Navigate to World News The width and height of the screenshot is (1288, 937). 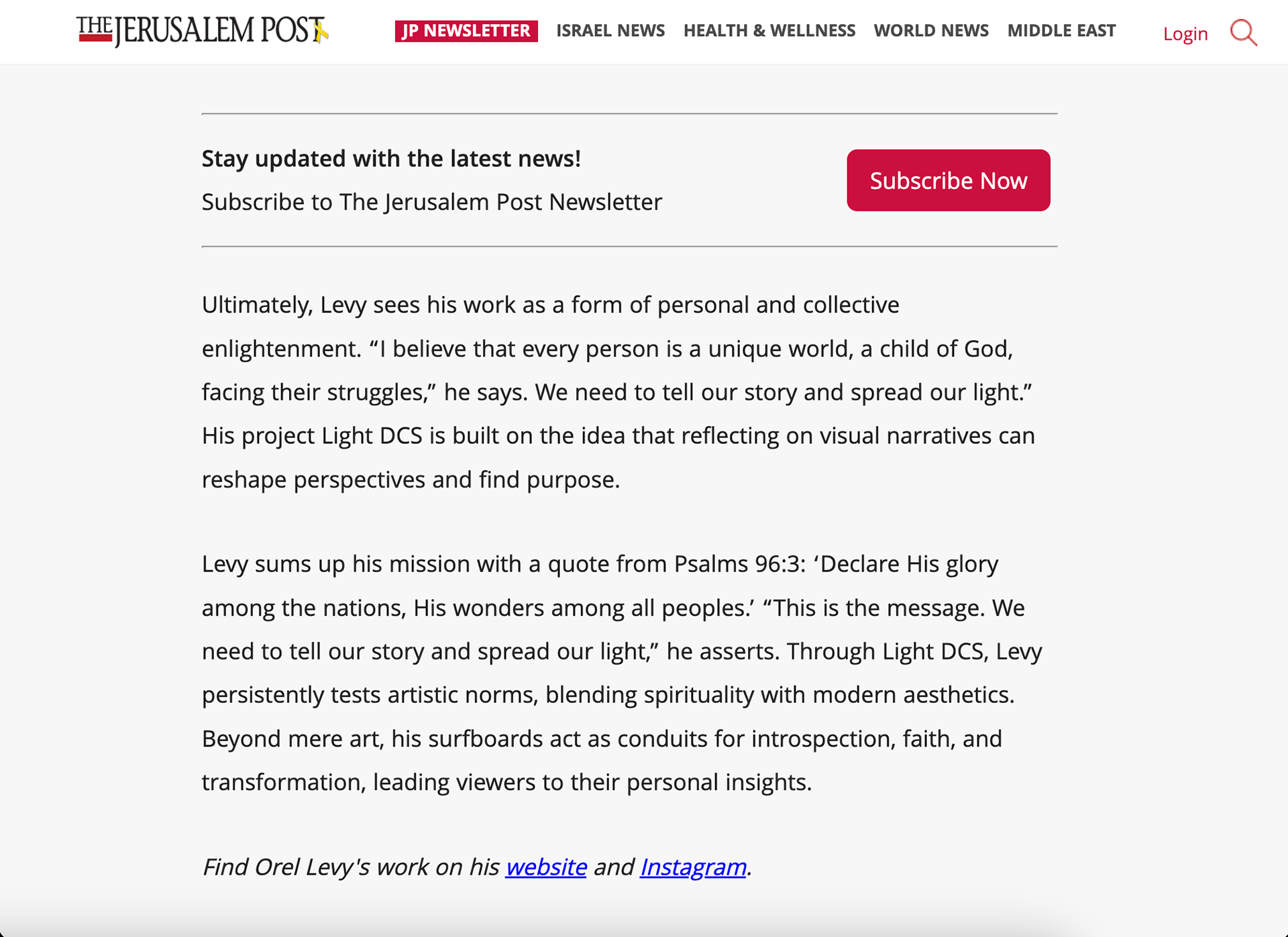pyautogui.click(x=931, y=31)
